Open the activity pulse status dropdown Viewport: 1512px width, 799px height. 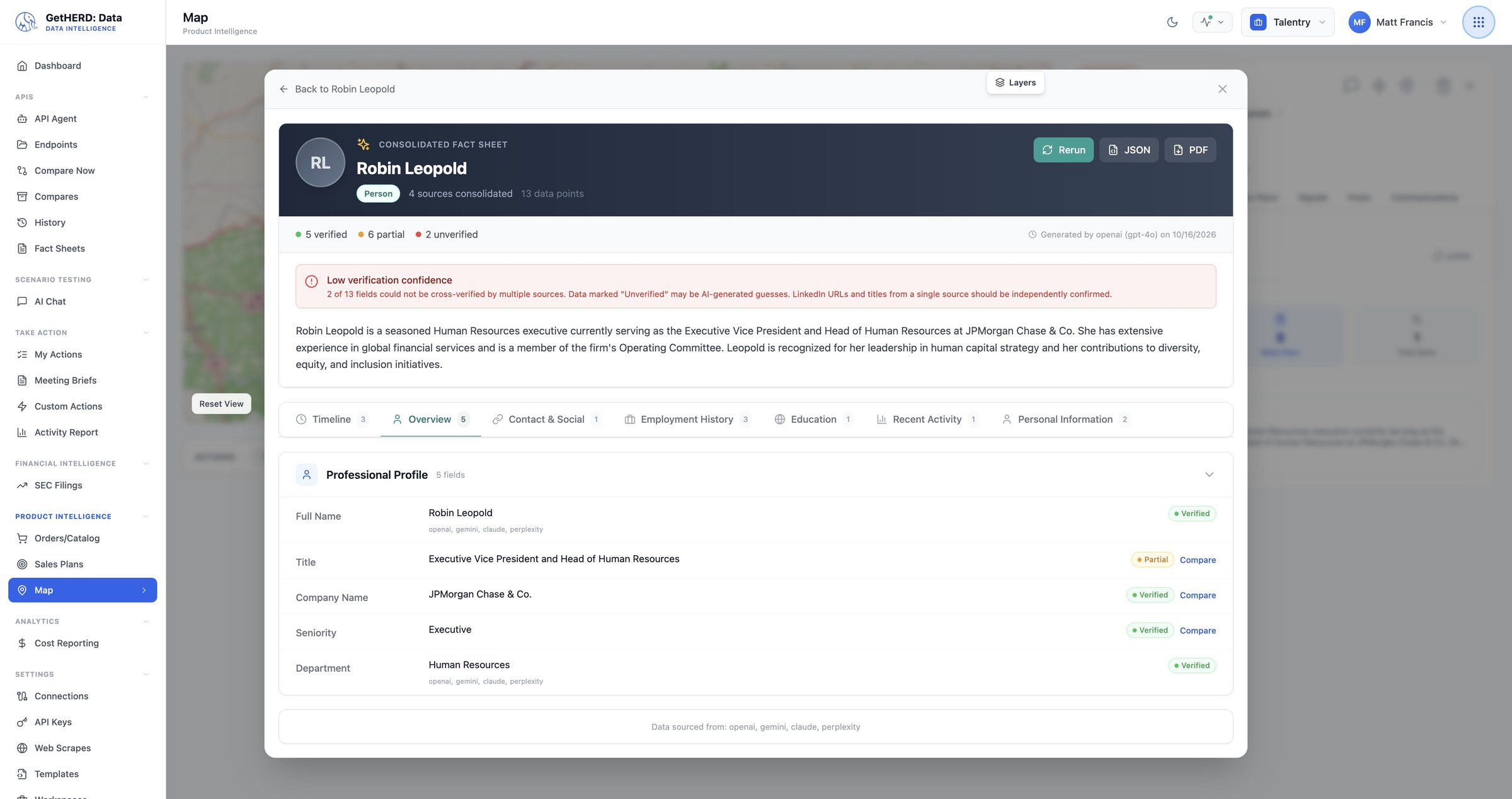tap(1212, 22)
